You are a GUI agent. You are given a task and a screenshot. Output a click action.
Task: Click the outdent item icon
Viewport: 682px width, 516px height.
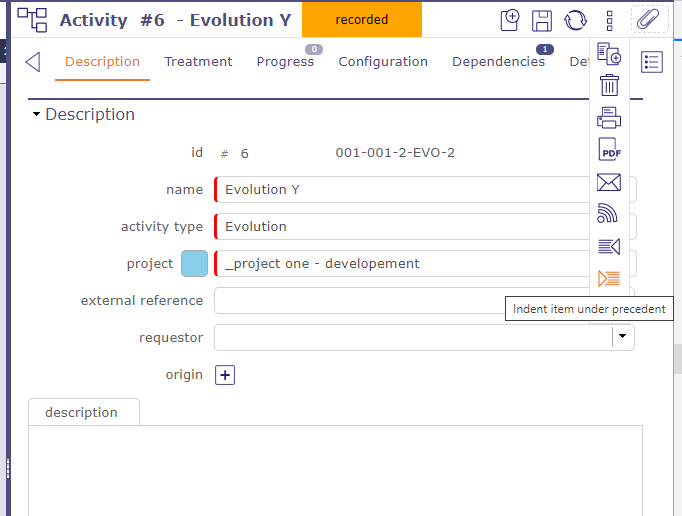point(608,246)
